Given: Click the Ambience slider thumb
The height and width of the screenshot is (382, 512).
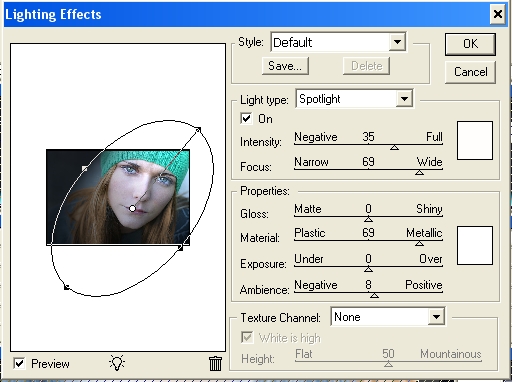Looking at the screenshot, I should (374, 295).
